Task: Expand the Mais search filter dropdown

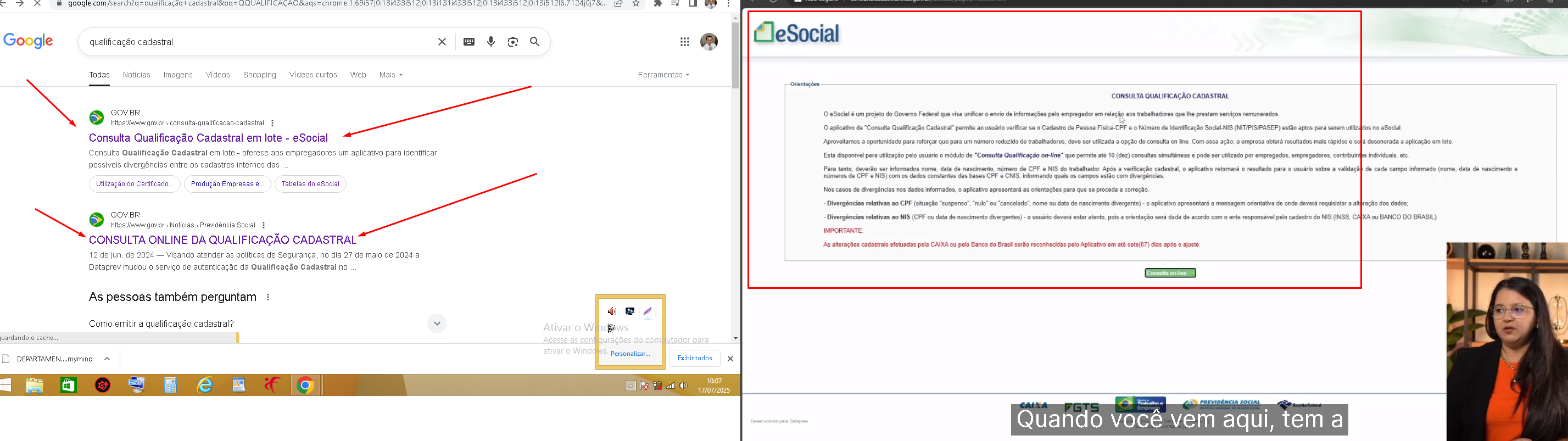Action: pyautogui.click(x=391, y=75)
